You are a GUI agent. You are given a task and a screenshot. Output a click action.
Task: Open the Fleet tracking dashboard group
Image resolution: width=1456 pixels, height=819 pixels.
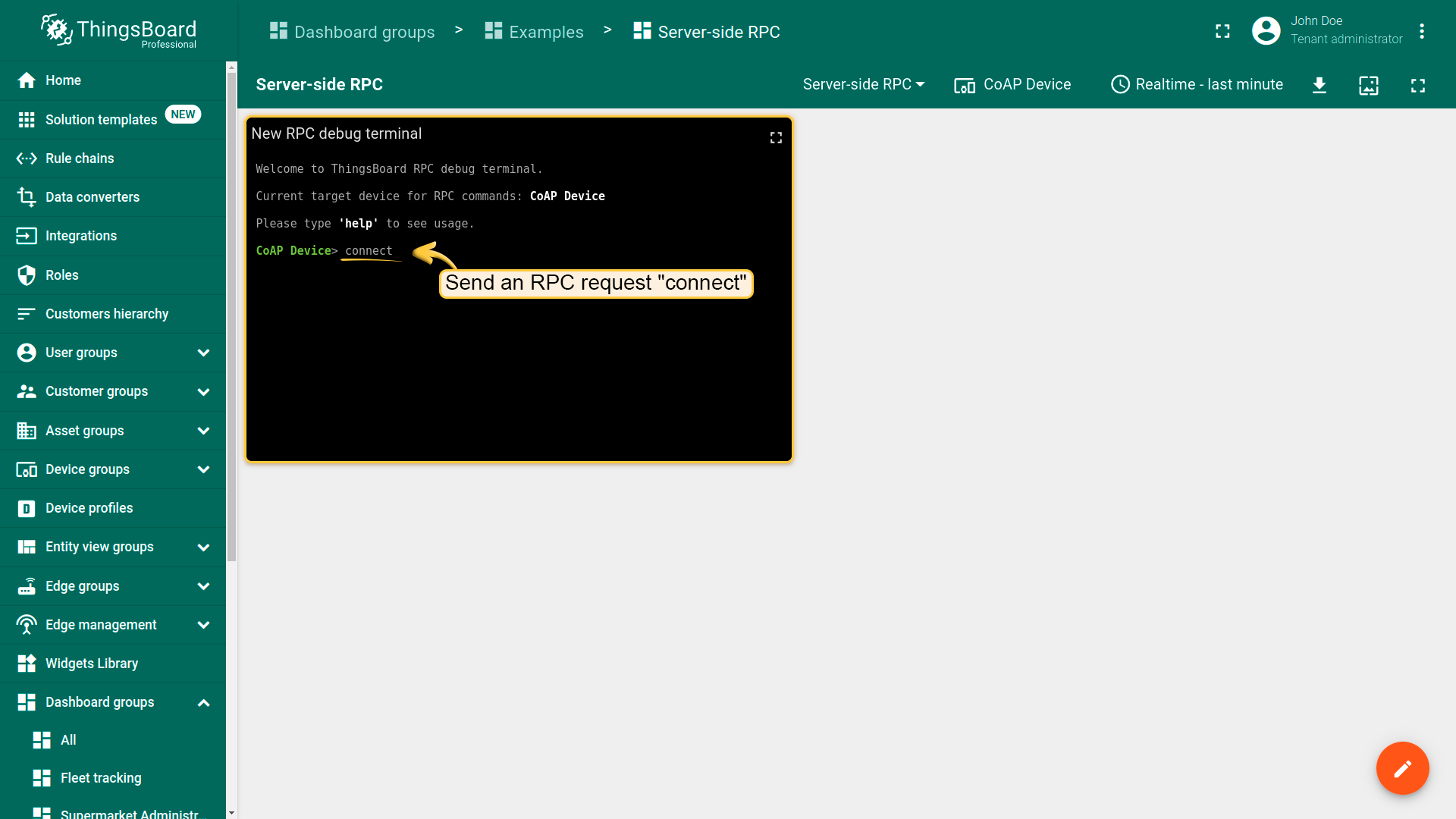pos(101,778)
